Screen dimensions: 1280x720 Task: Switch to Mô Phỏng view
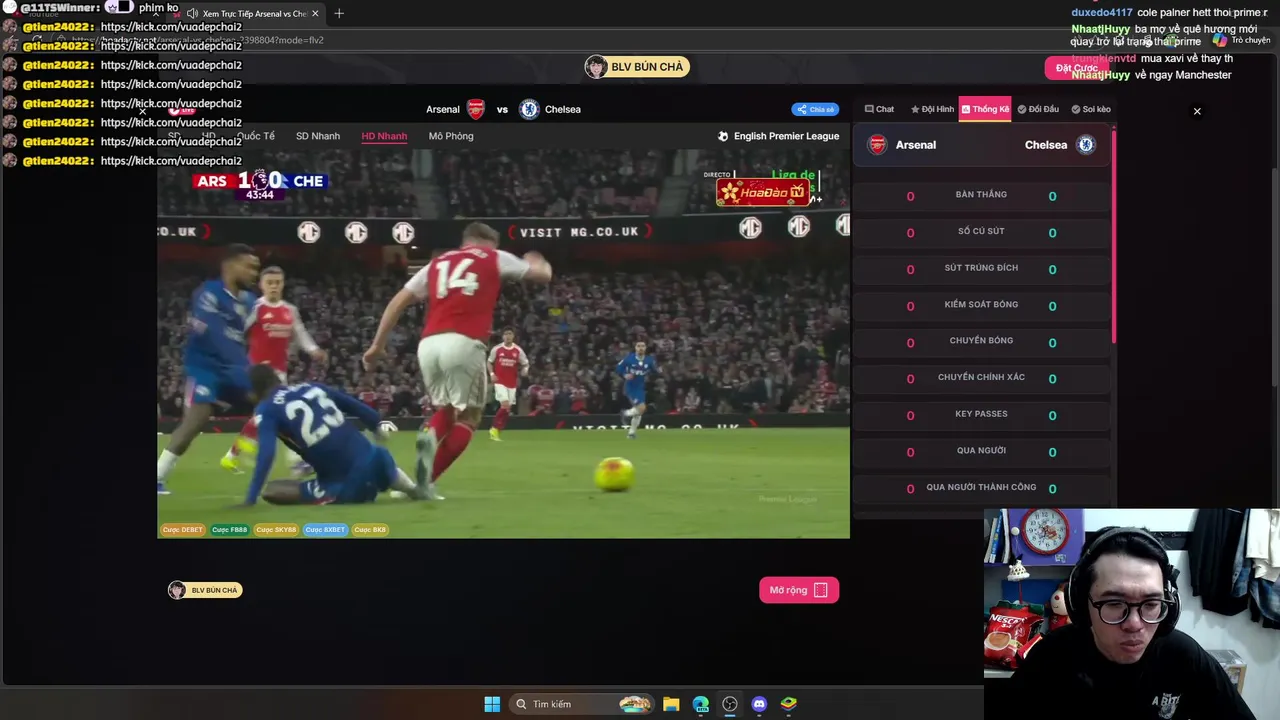(x=451, y=136)
